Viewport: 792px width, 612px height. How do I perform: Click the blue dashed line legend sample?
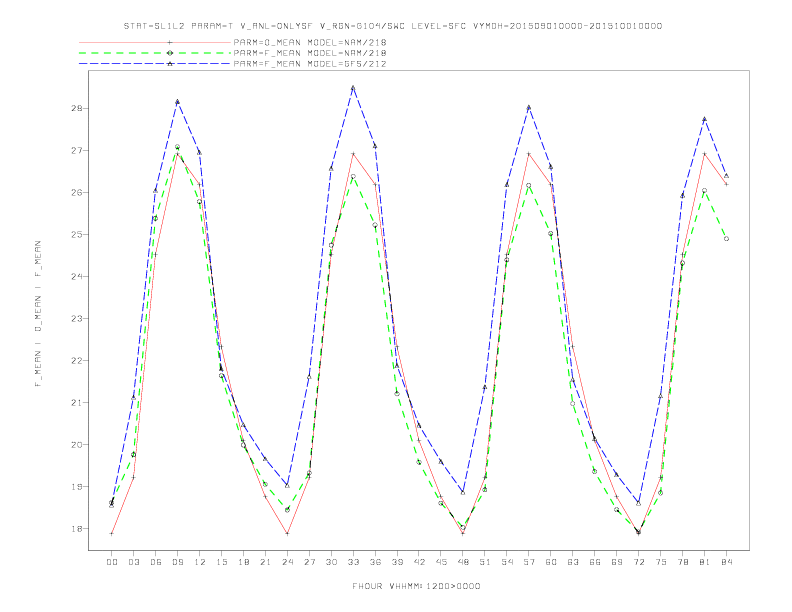tap(155, 64)
